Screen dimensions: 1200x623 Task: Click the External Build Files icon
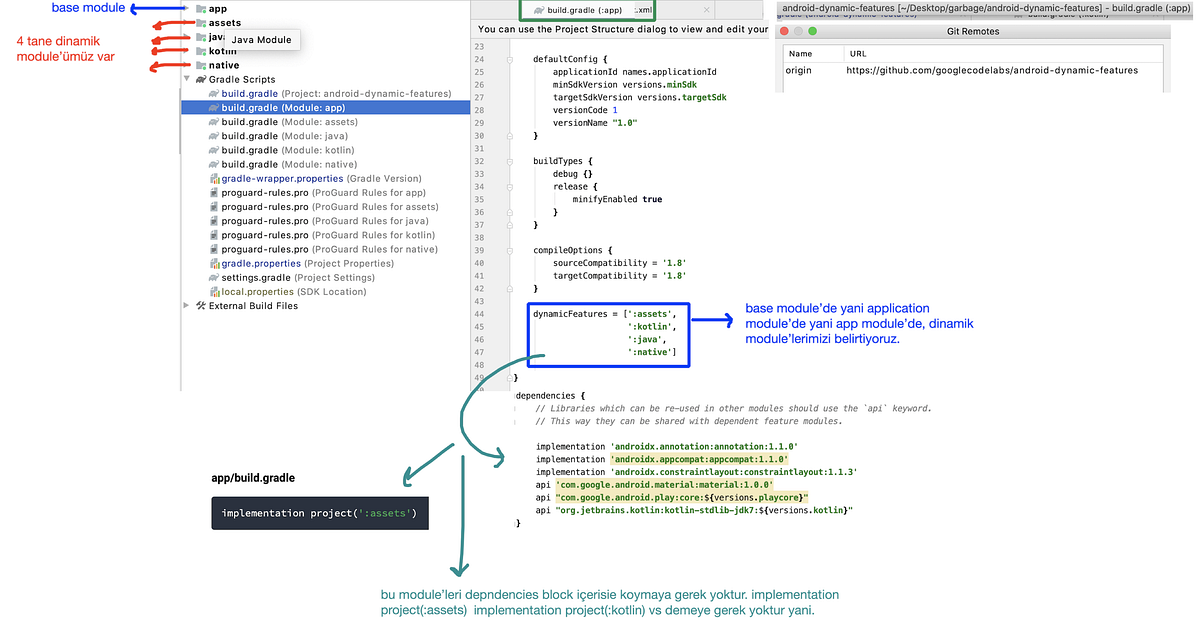(201, 306)
